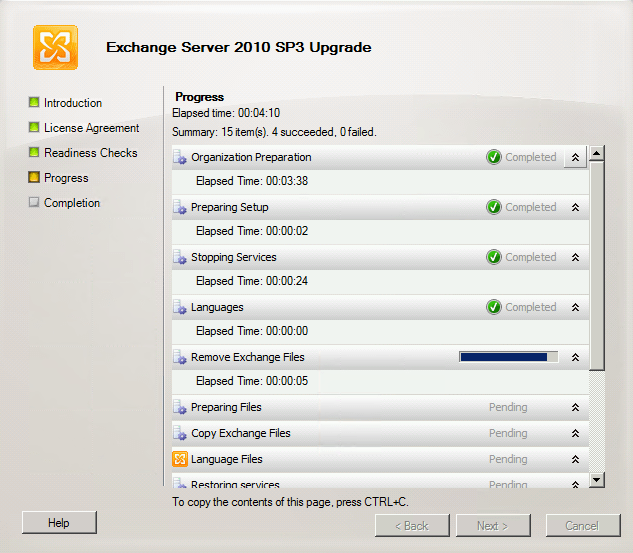Click Completed status of Stopping Services
Screen dimensions: 633x553
pos(531,257)
